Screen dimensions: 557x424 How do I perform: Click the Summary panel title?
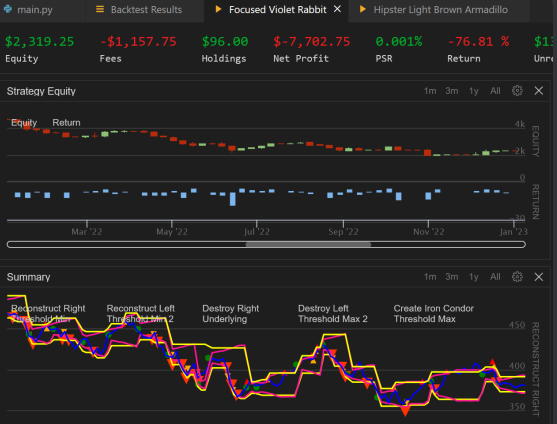pos(28,277)
